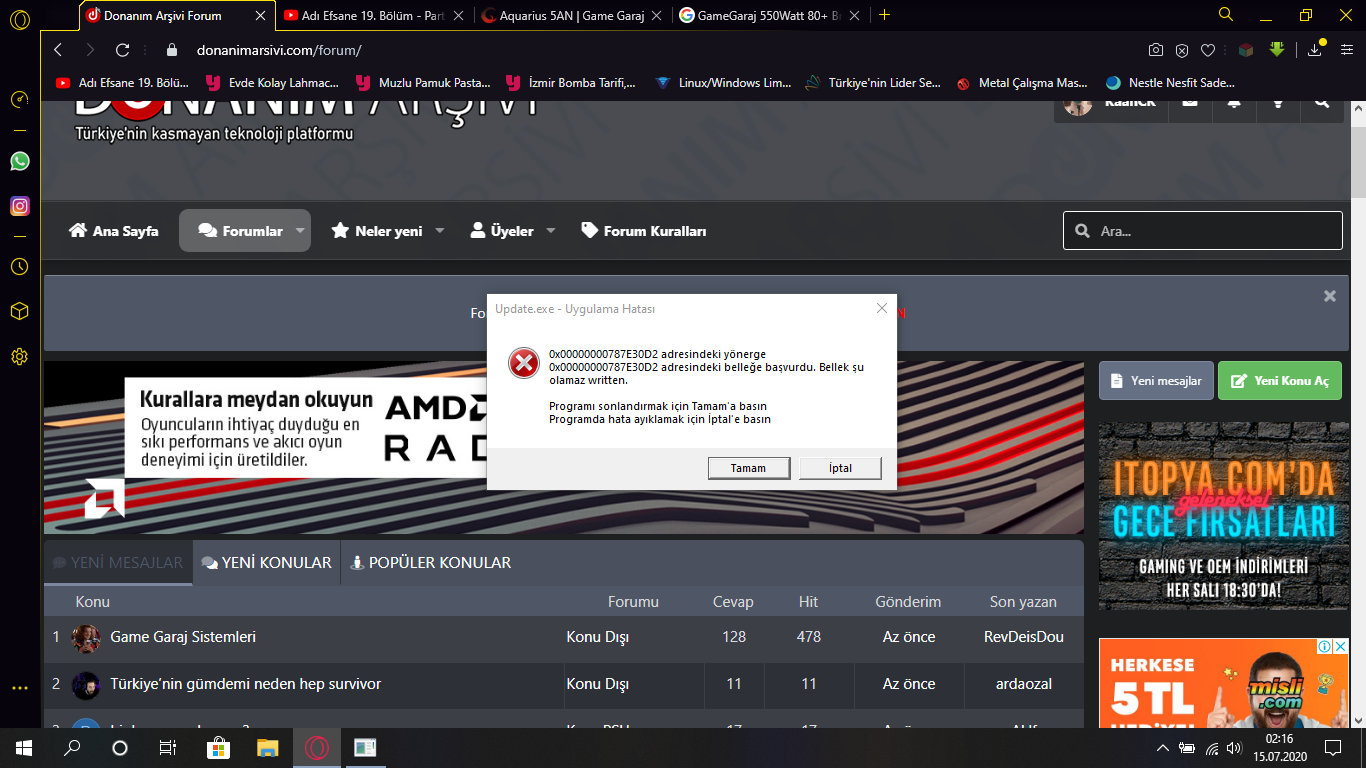Switch to the Adı Efsane 19. Bölüm tab

372,15
